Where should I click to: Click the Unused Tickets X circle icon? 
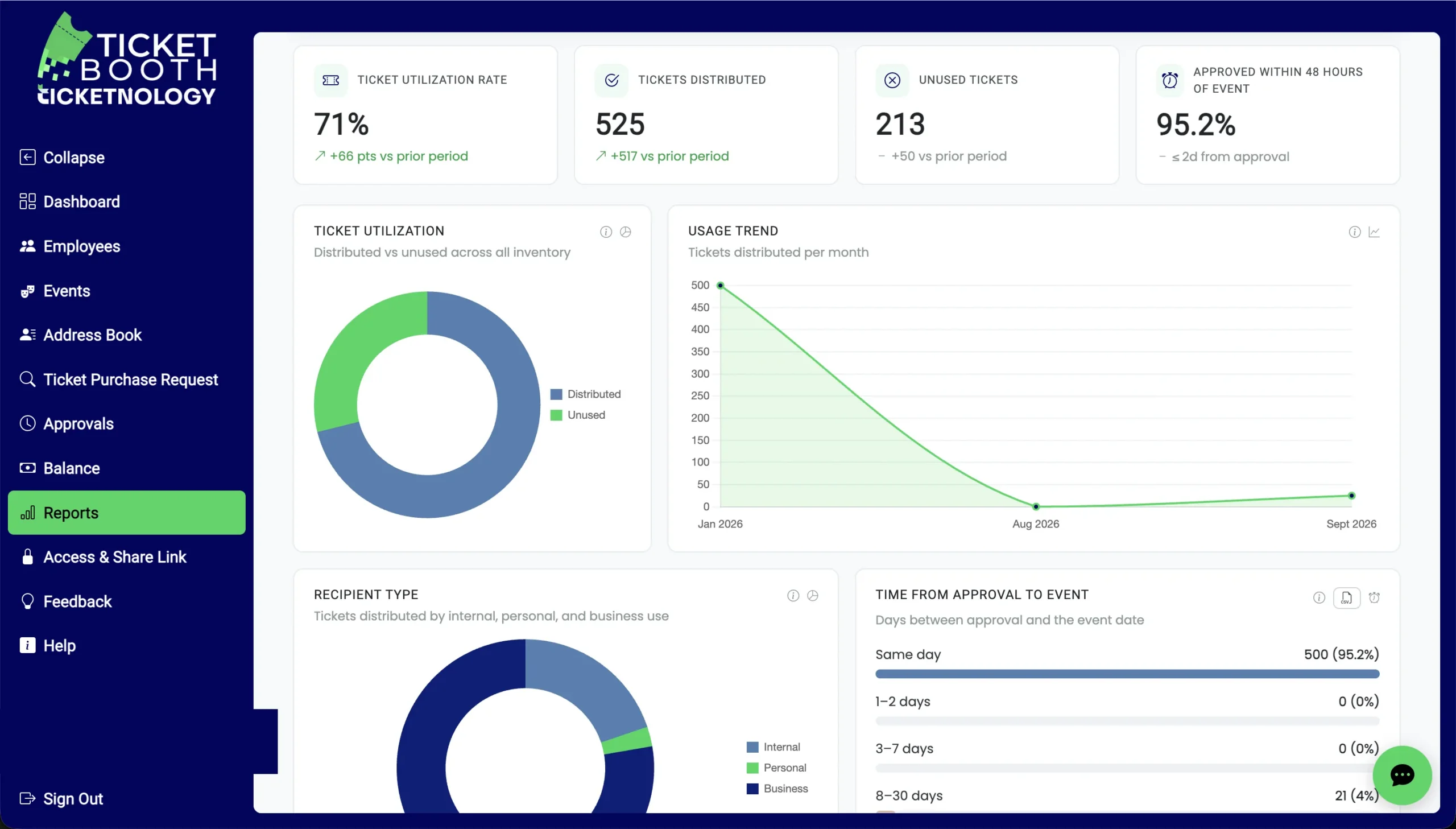coord(892,80)
